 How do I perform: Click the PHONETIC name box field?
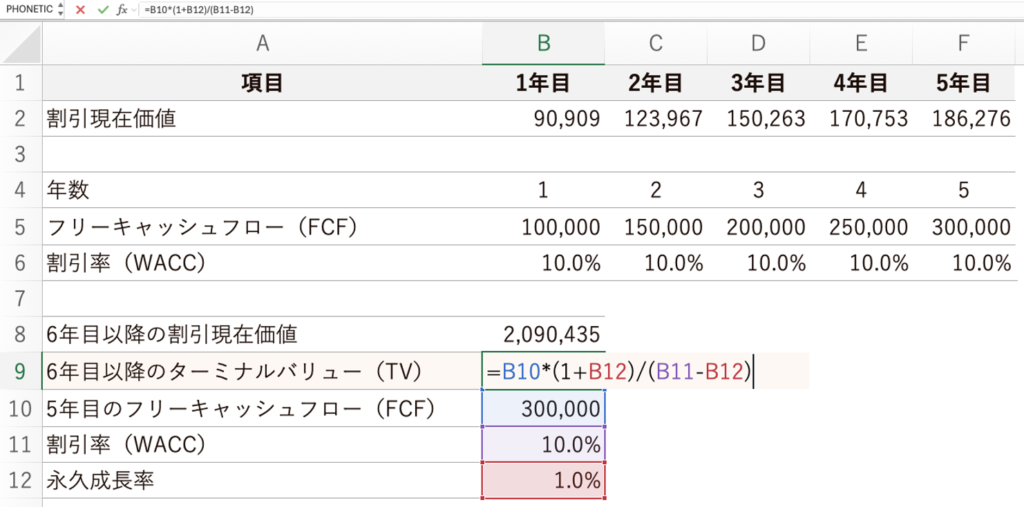[27, 9]
